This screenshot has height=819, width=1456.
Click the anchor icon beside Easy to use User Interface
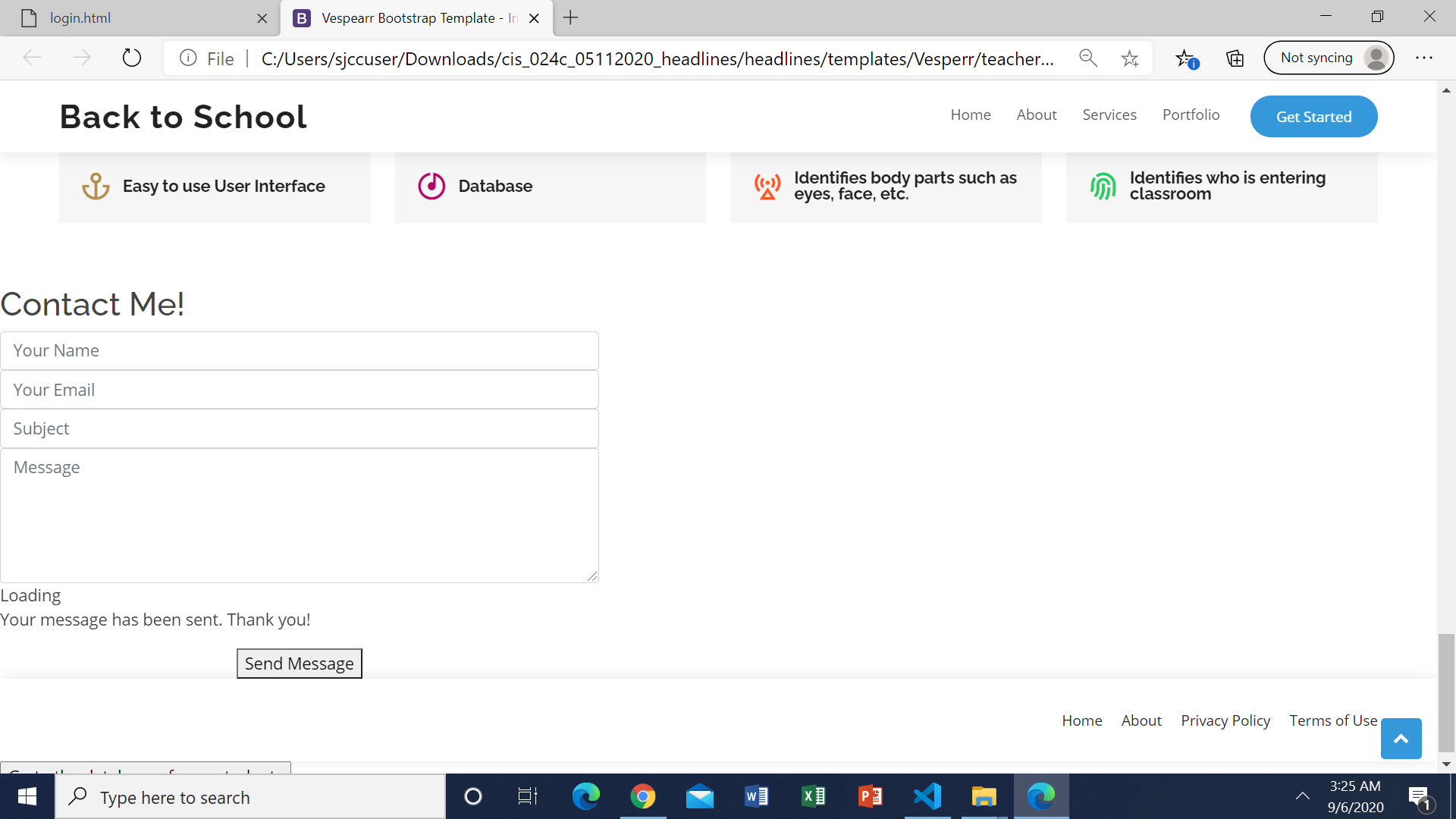(96, 186)
